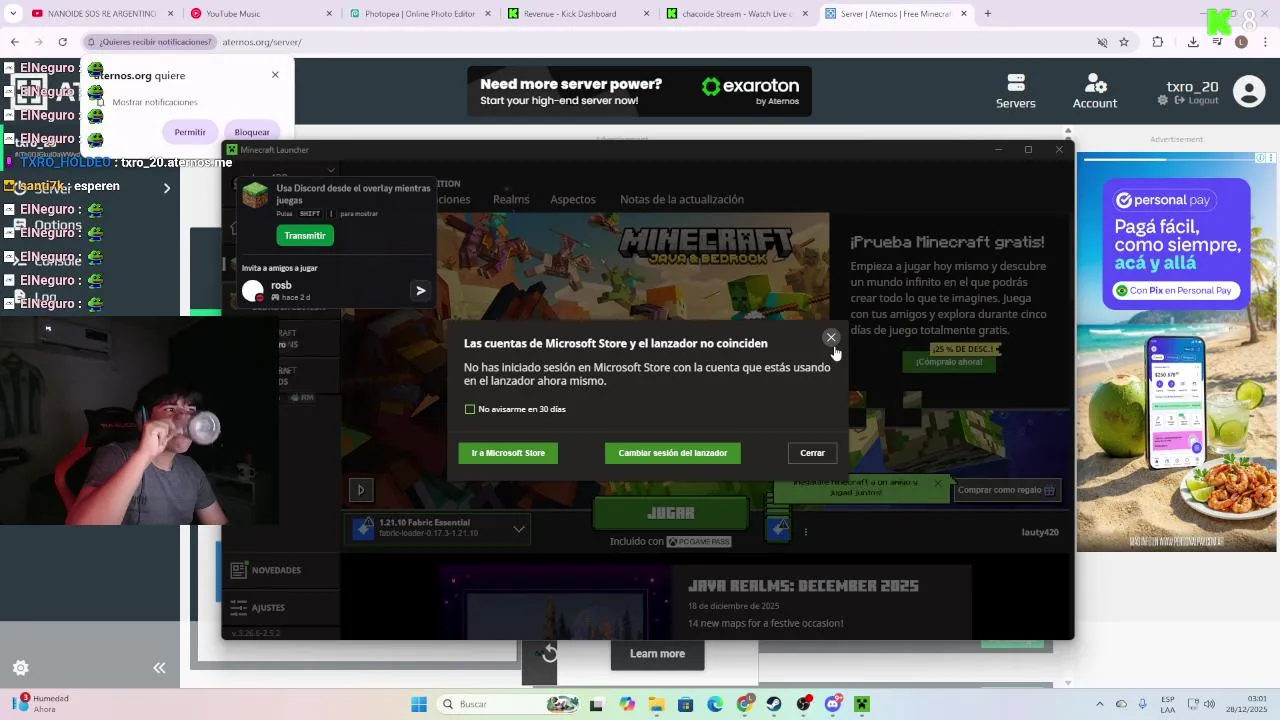The width and height of the screenshot is (1280, 720).
Task: Expand the chat entry arrow beside 'esperen'
Action: point(167,187)
